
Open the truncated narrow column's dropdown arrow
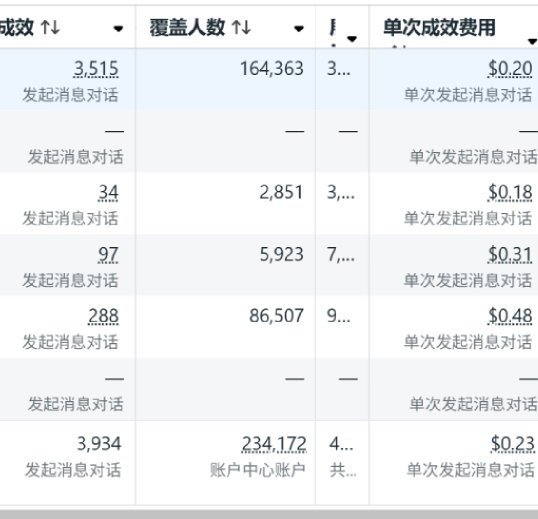pyautogui.click(x=352, y=38)
